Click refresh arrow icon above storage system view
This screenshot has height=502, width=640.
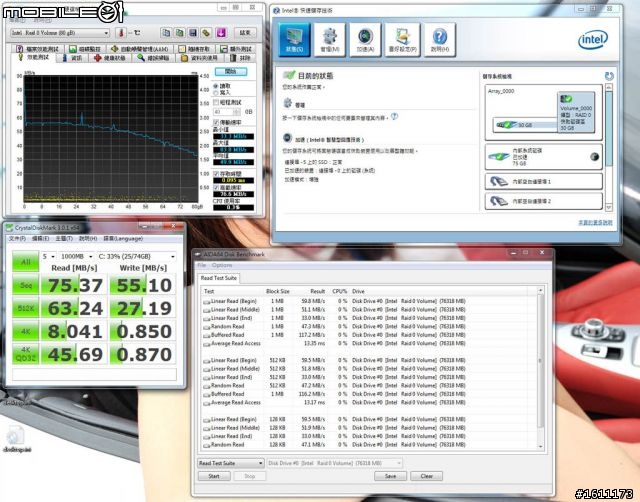(609, 76)
